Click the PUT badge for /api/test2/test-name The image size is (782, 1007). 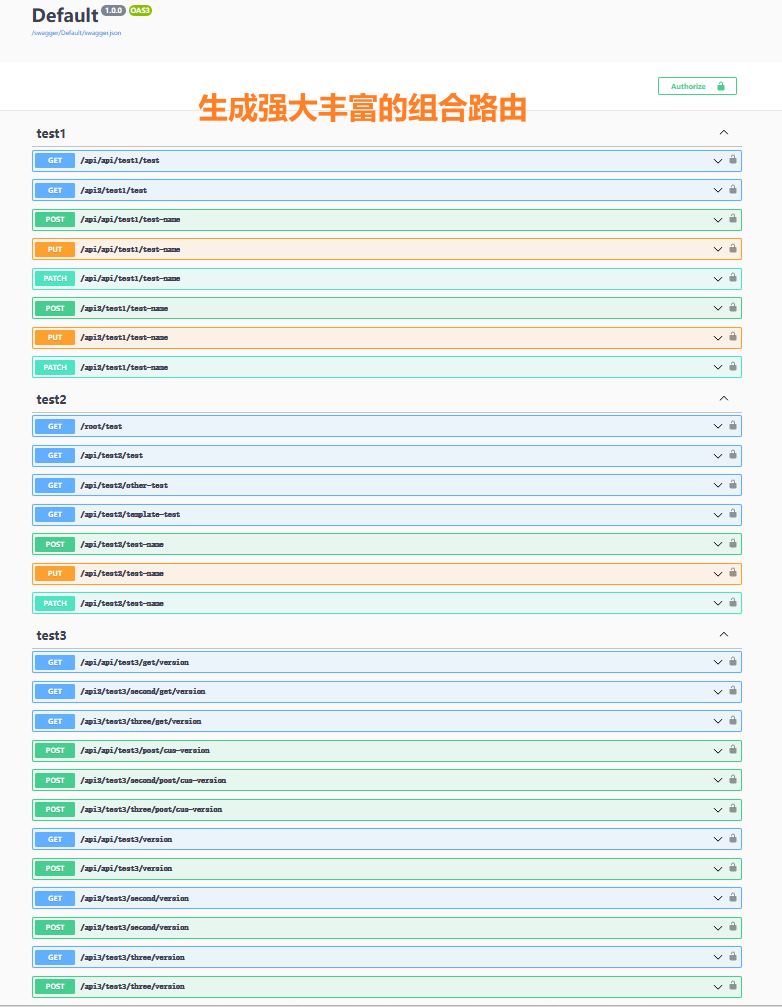55,574
